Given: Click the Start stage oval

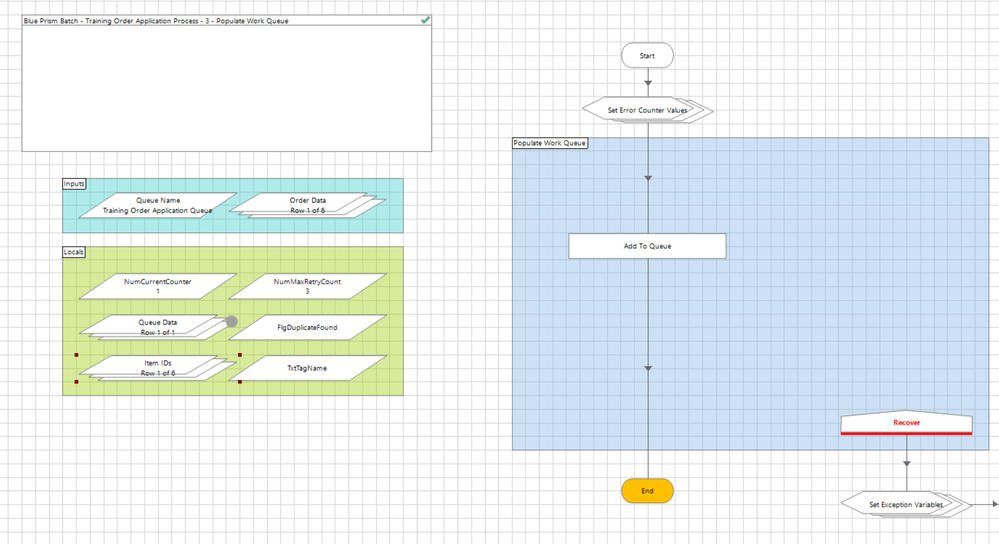Looking at the screenshot, I should [647, 56].
